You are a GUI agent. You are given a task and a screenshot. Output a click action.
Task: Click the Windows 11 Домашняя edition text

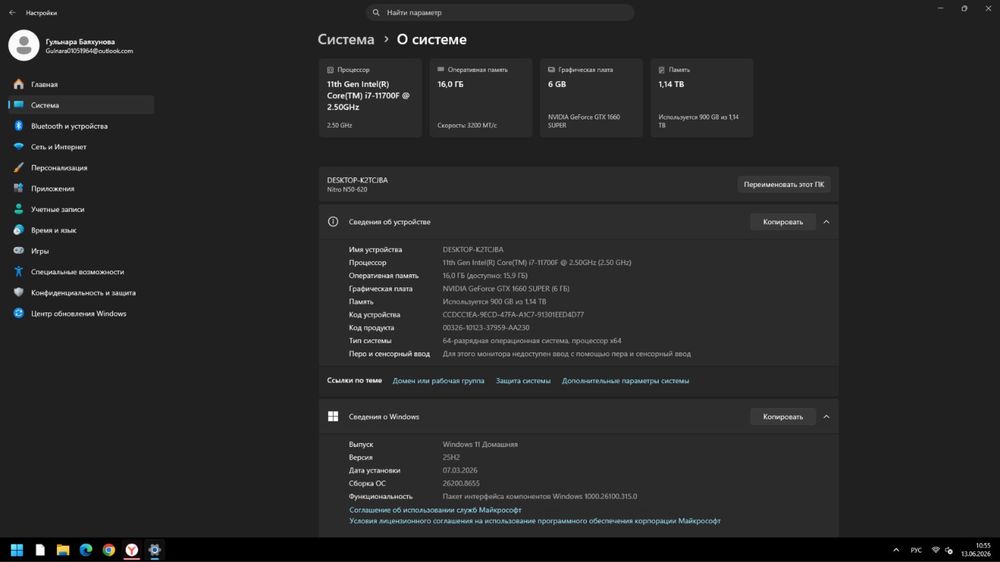tap(480, 445)
